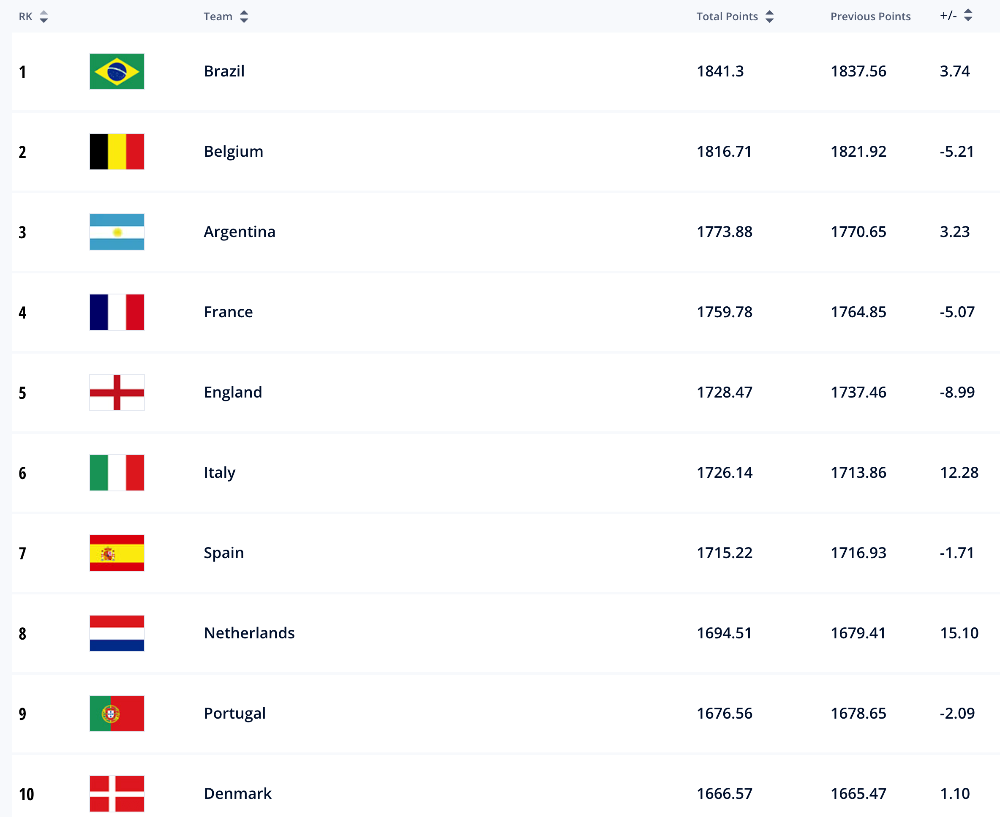The image size is (1000, 817).
Task: Click the Previous Points column header
Action: pyautogui.click(x=870, y=17)
